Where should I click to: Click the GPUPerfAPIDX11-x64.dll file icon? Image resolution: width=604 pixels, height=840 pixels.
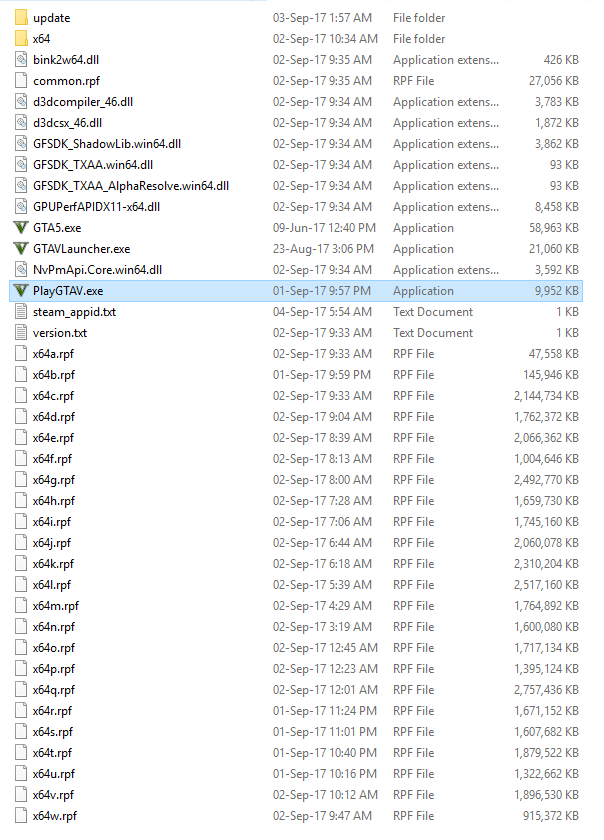(21, 206)
